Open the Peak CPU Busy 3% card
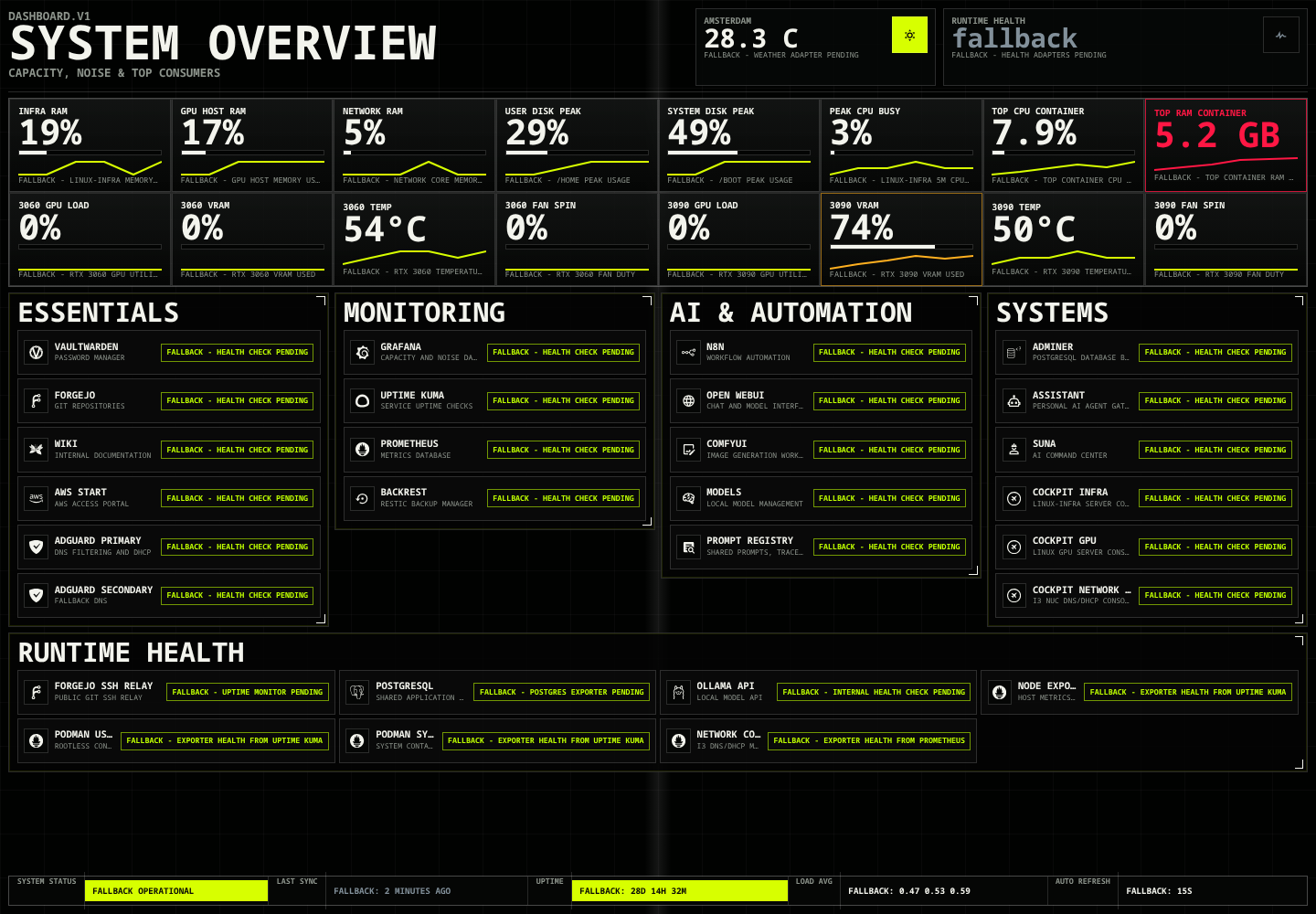This screenshot has height=914, width=1316. click(x=901, y=145)
